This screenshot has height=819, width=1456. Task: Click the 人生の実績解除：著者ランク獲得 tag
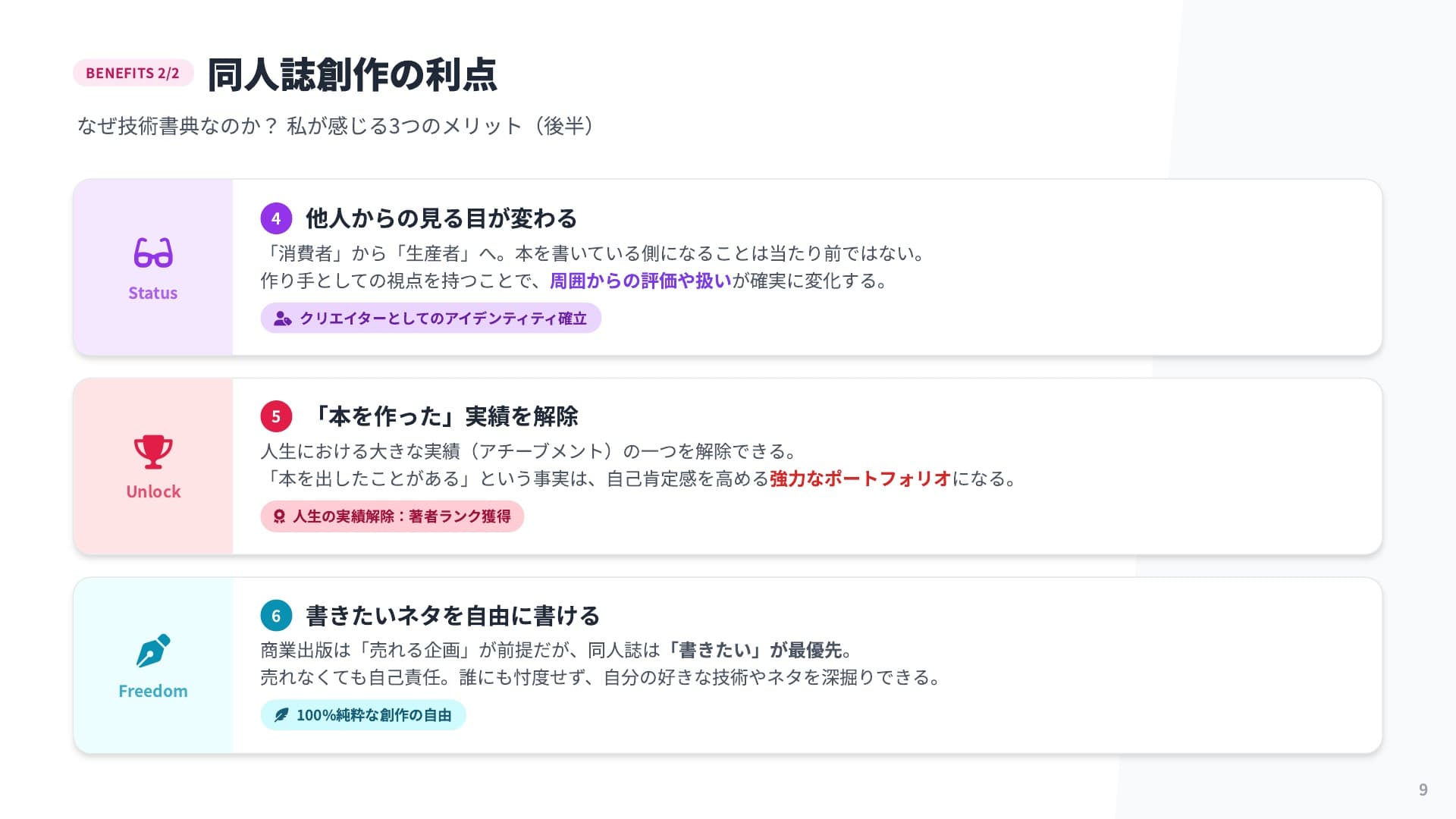coord(392,516)
